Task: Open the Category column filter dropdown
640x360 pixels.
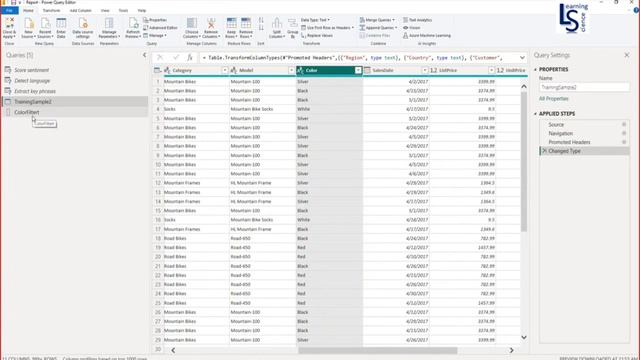Action: click(x=224, y=71)
